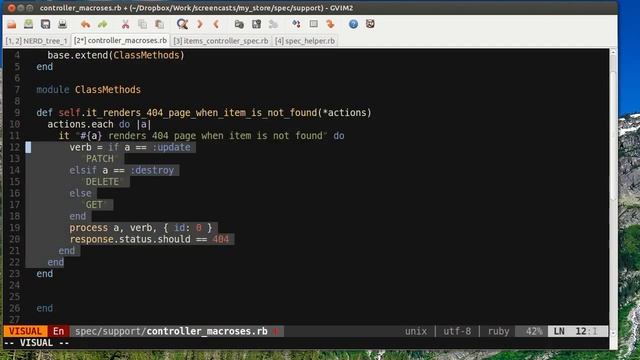Open Vim help via the blue question icon
Screen dimensions: 640x360
click(353, 24)
